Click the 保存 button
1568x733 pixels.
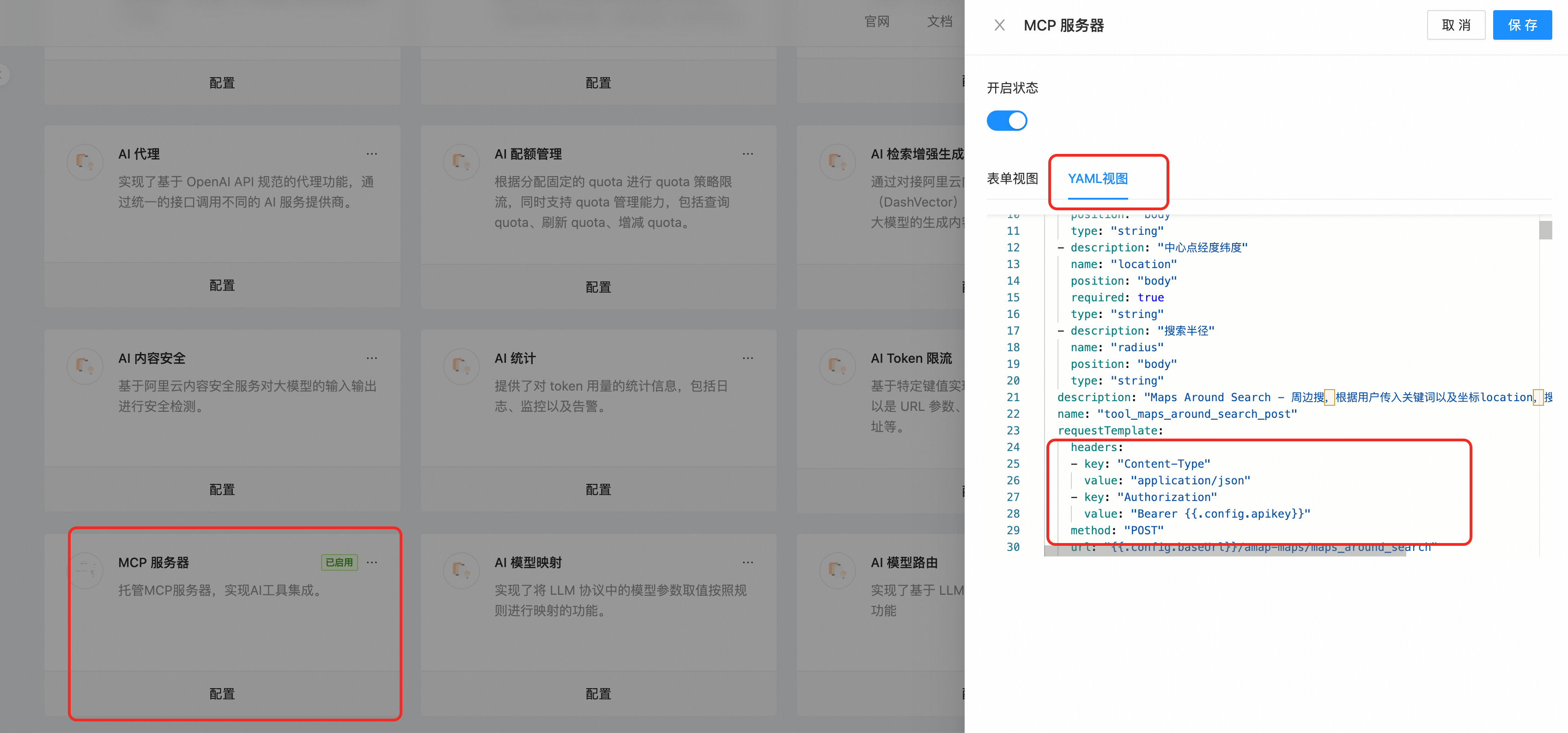1522,25
